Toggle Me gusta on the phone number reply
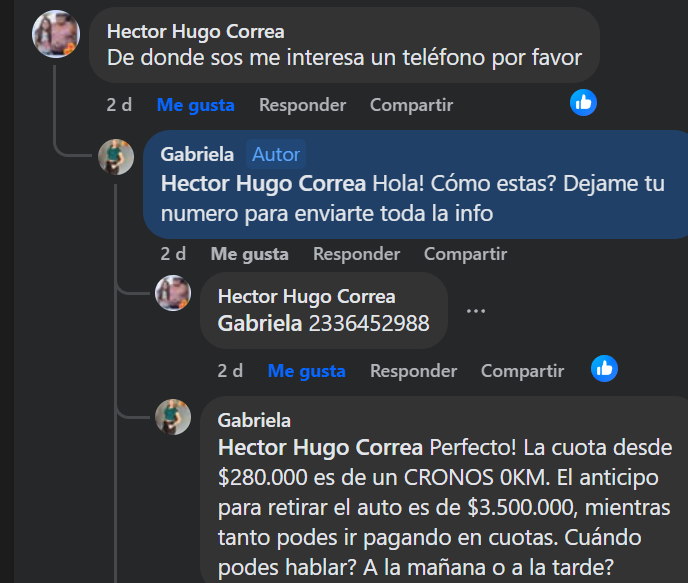 point(306,371)
